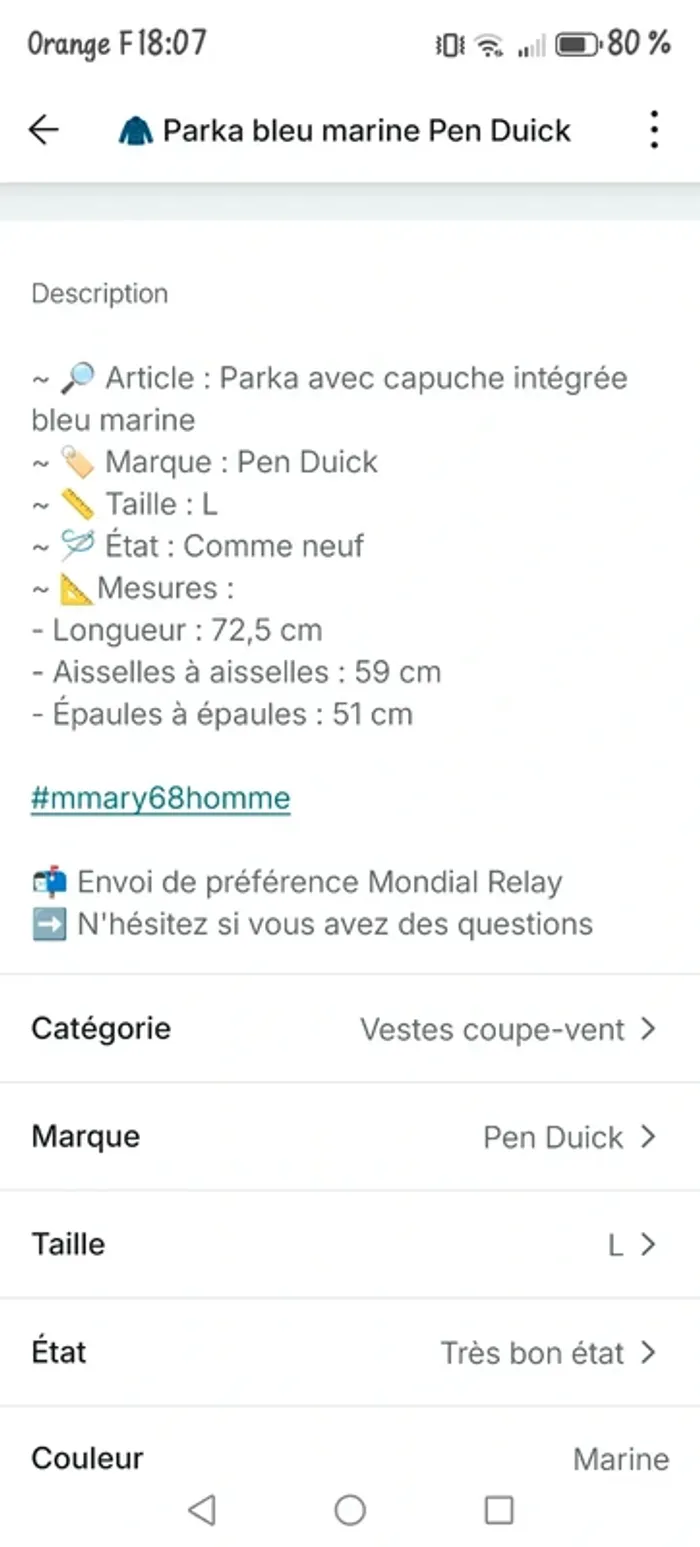Tap the vibrate mode status icon
The height and width of the screenshot is (1547, 700).
(x=450, y=45)
